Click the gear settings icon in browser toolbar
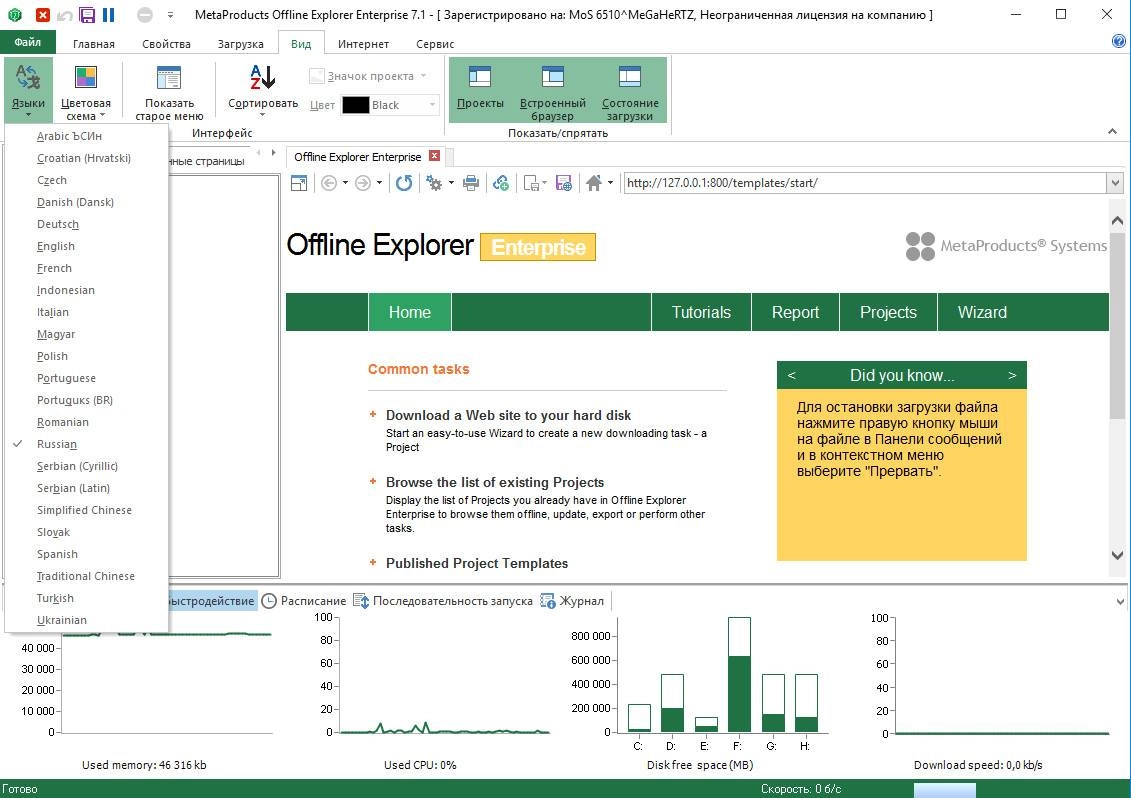The image size is (1131, 798). [x=434, y=183]
